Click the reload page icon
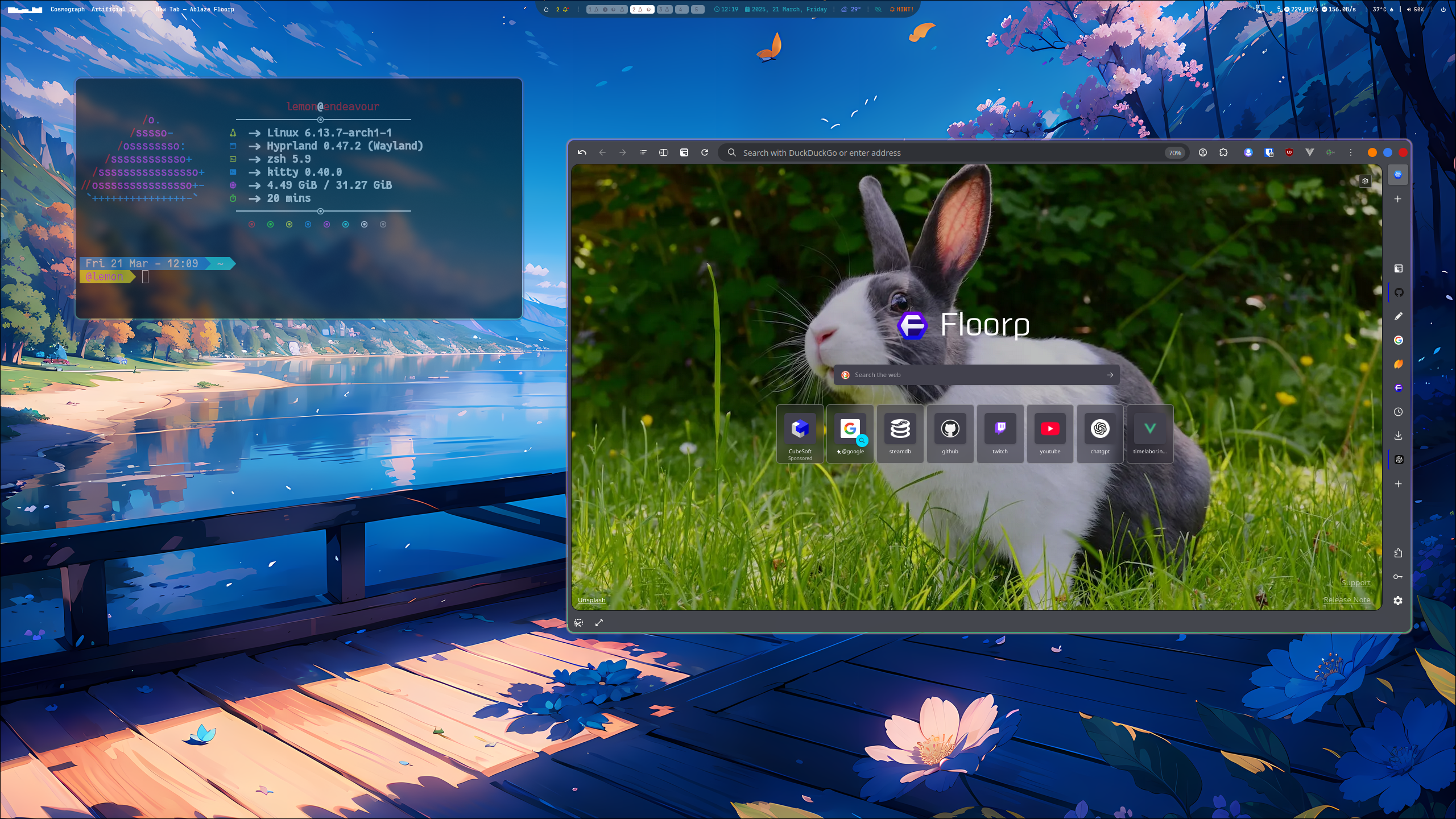Screen dimensions: 1456x819 coord(705,152)
